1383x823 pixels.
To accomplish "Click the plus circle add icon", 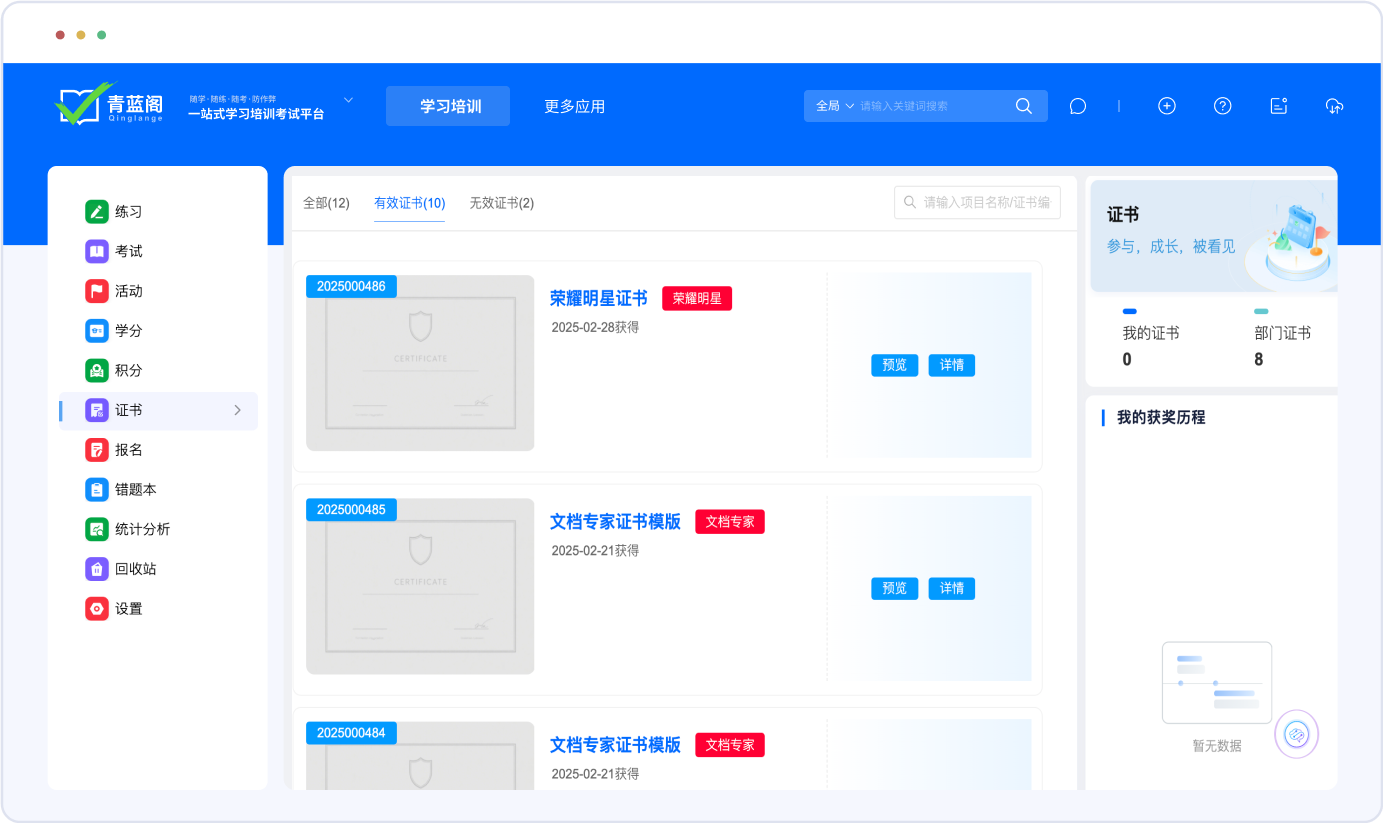I will click(1166, 106).
